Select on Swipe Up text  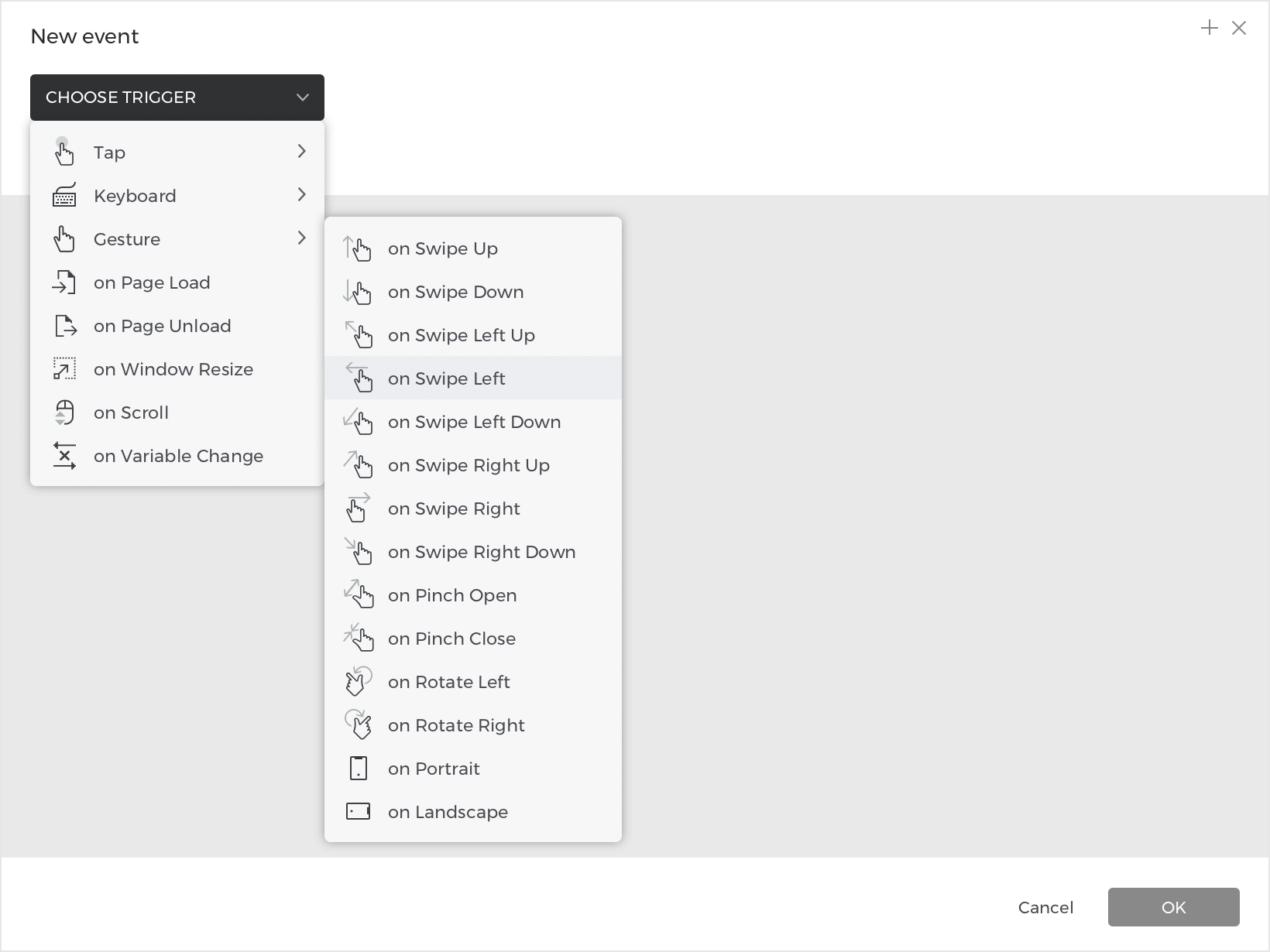[443, 248]
